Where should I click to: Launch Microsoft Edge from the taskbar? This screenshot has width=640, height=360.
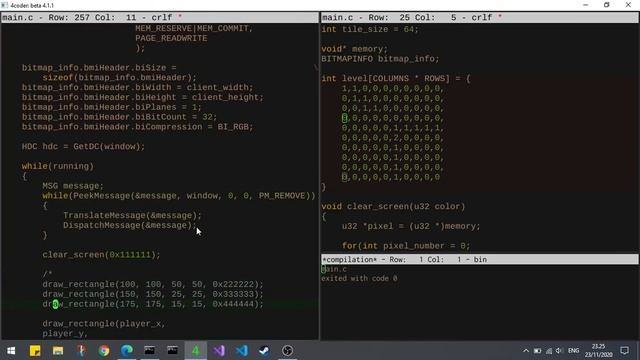pyautogui.click(x=127, y=351)
